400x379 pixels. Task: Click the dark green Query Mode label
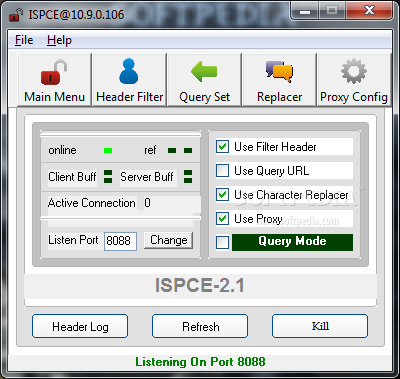coord(292,242)
